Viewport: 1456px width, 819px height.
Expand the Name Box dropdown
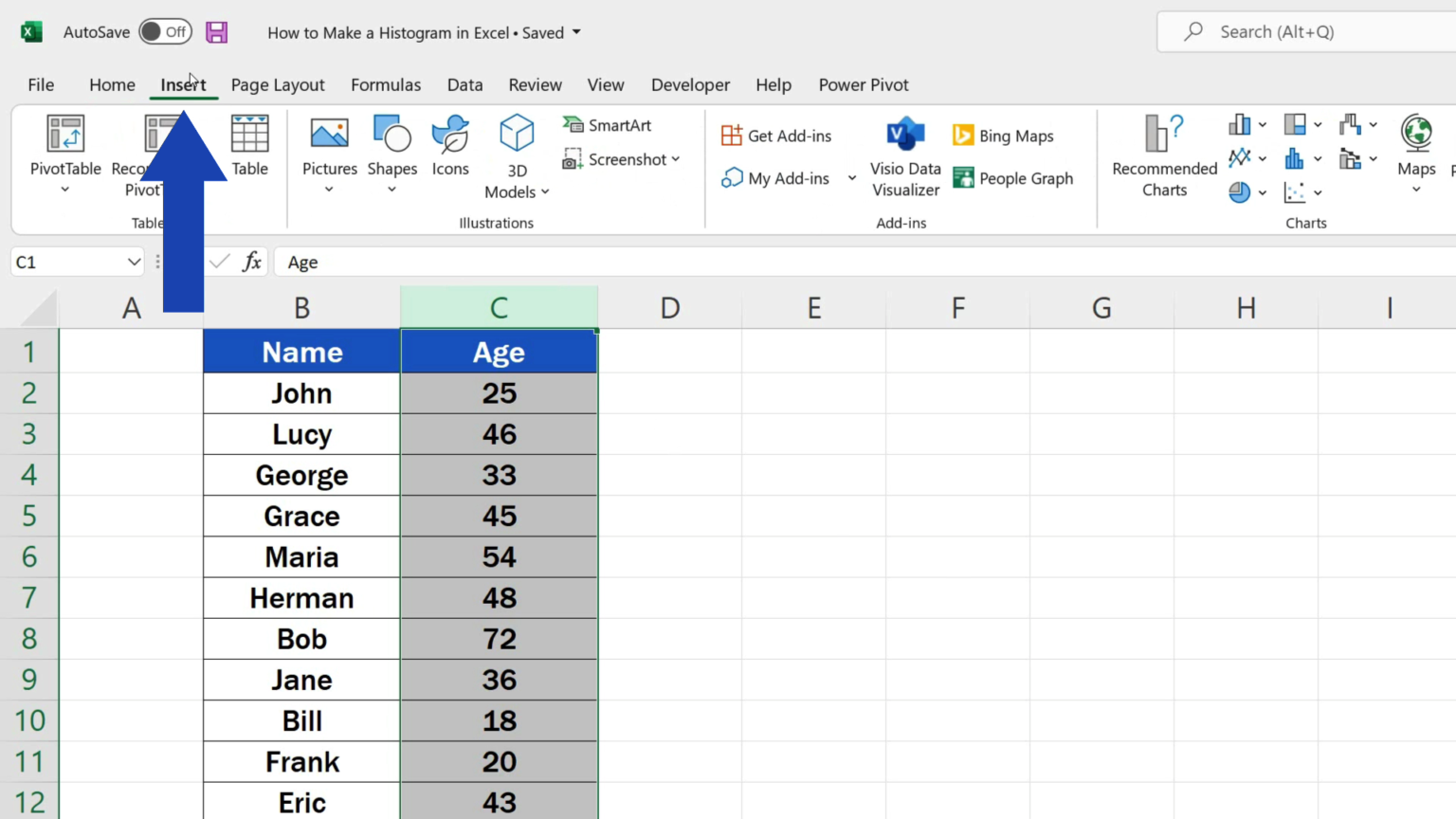(x=133, y=262)
